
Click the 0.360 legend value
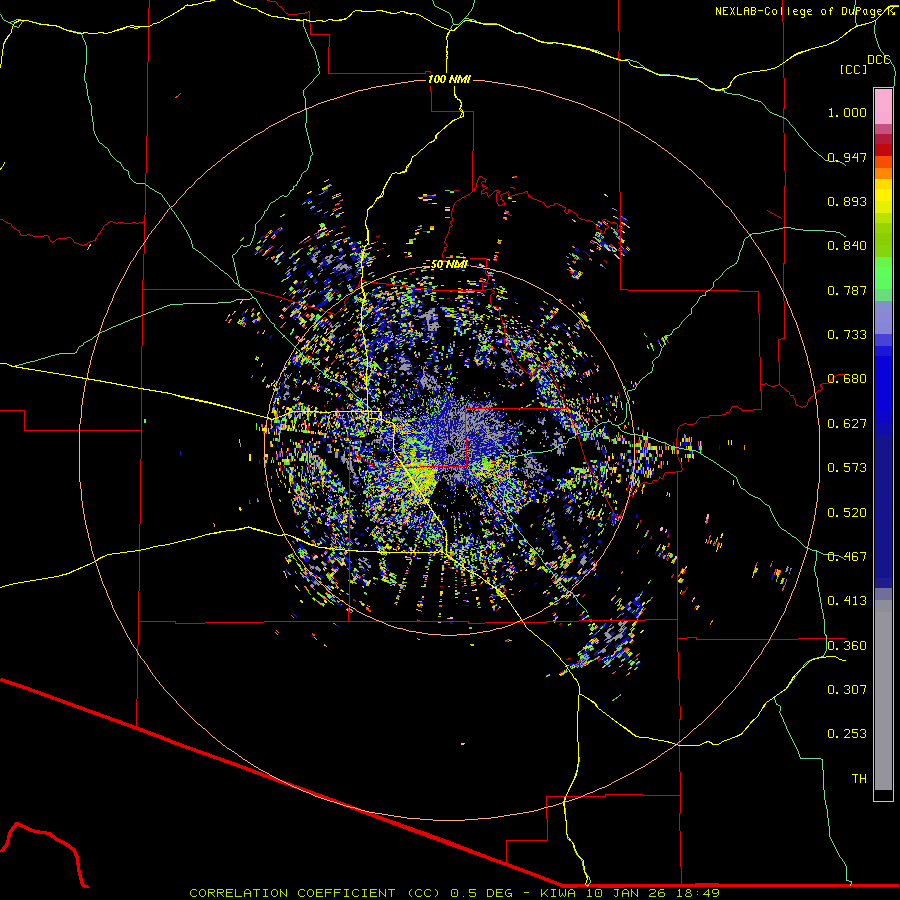847,646
